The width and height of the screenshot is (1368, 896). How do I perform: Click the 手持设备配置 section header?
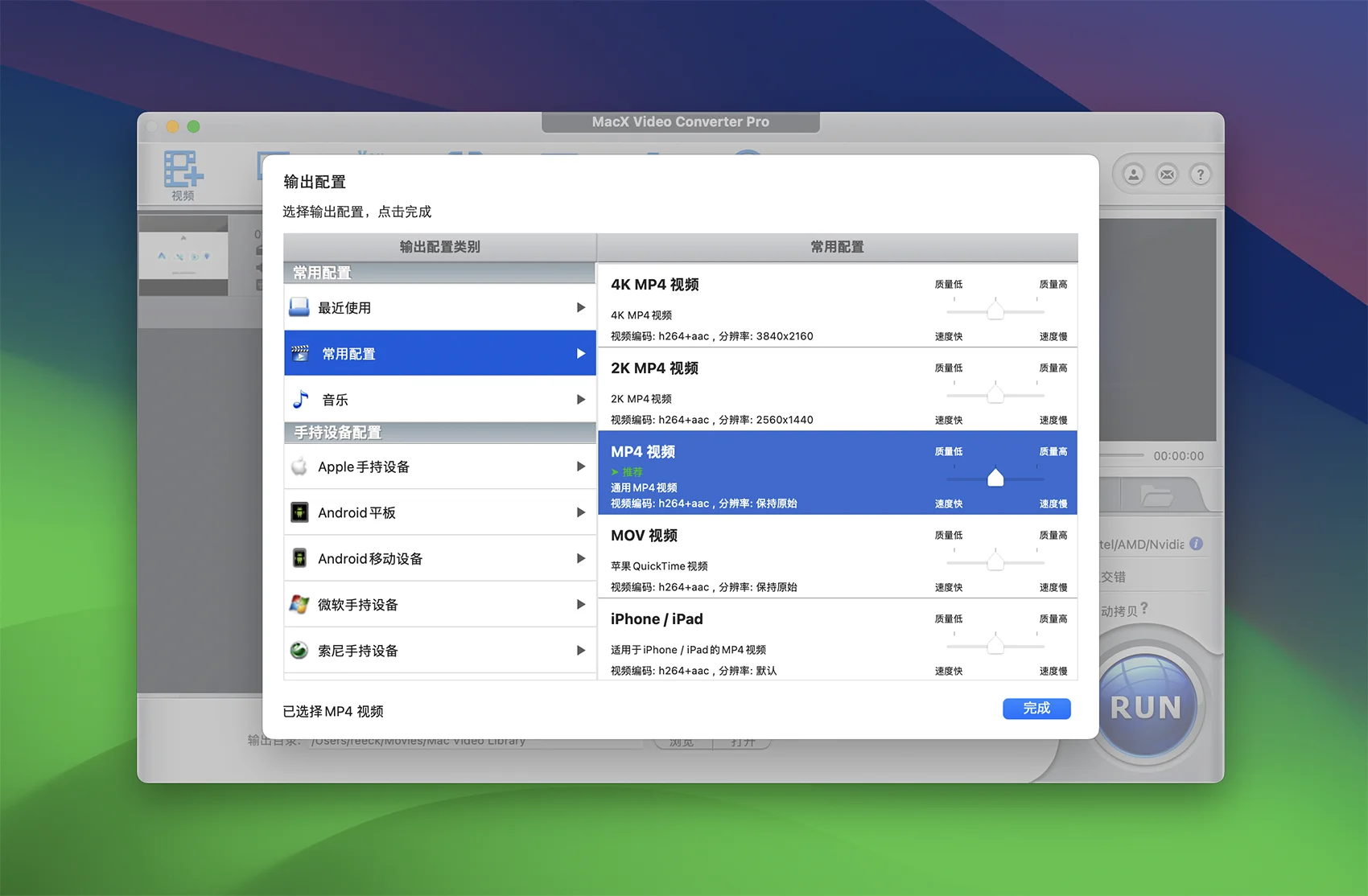[x=439, y=433]
